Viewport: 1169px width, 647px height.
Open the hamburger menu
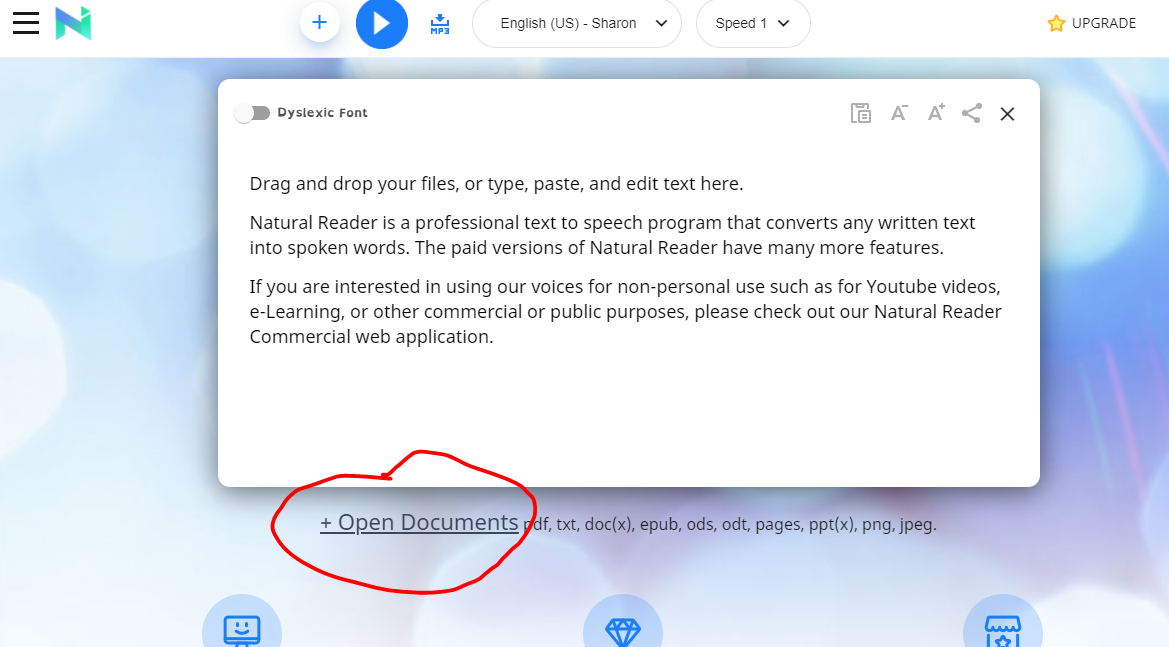click(25, 23)
